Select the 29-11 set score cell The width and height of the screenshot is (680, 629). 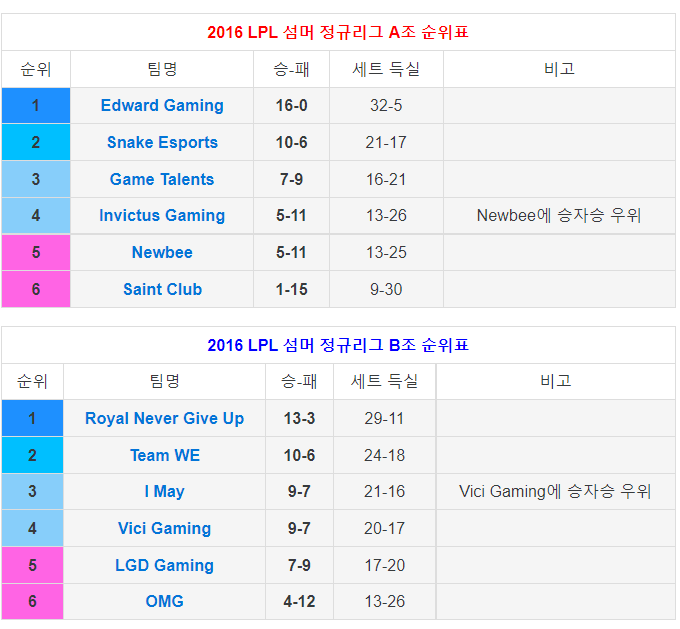click(x=384, y=419)
